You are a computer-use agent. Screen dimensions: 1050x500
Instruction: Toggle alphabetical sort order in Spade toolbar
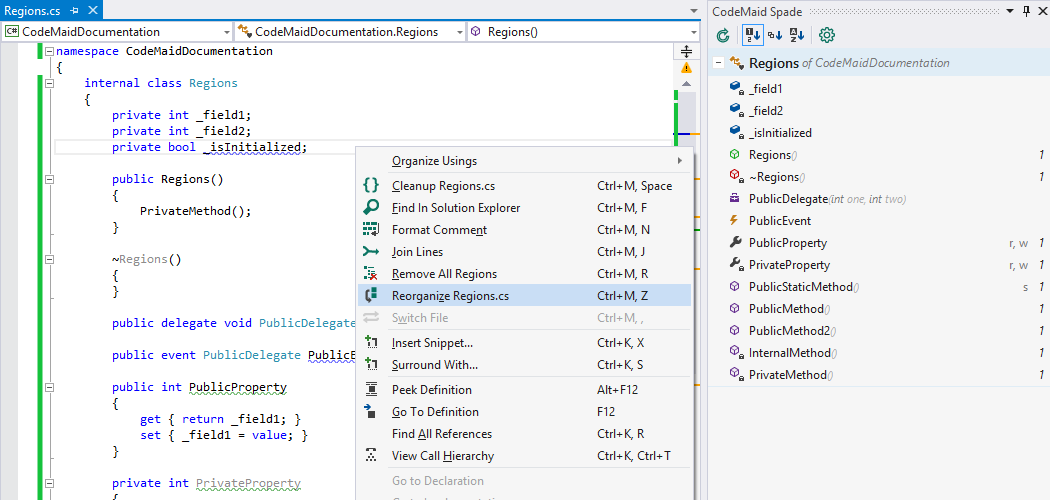(x=796, y=35)
